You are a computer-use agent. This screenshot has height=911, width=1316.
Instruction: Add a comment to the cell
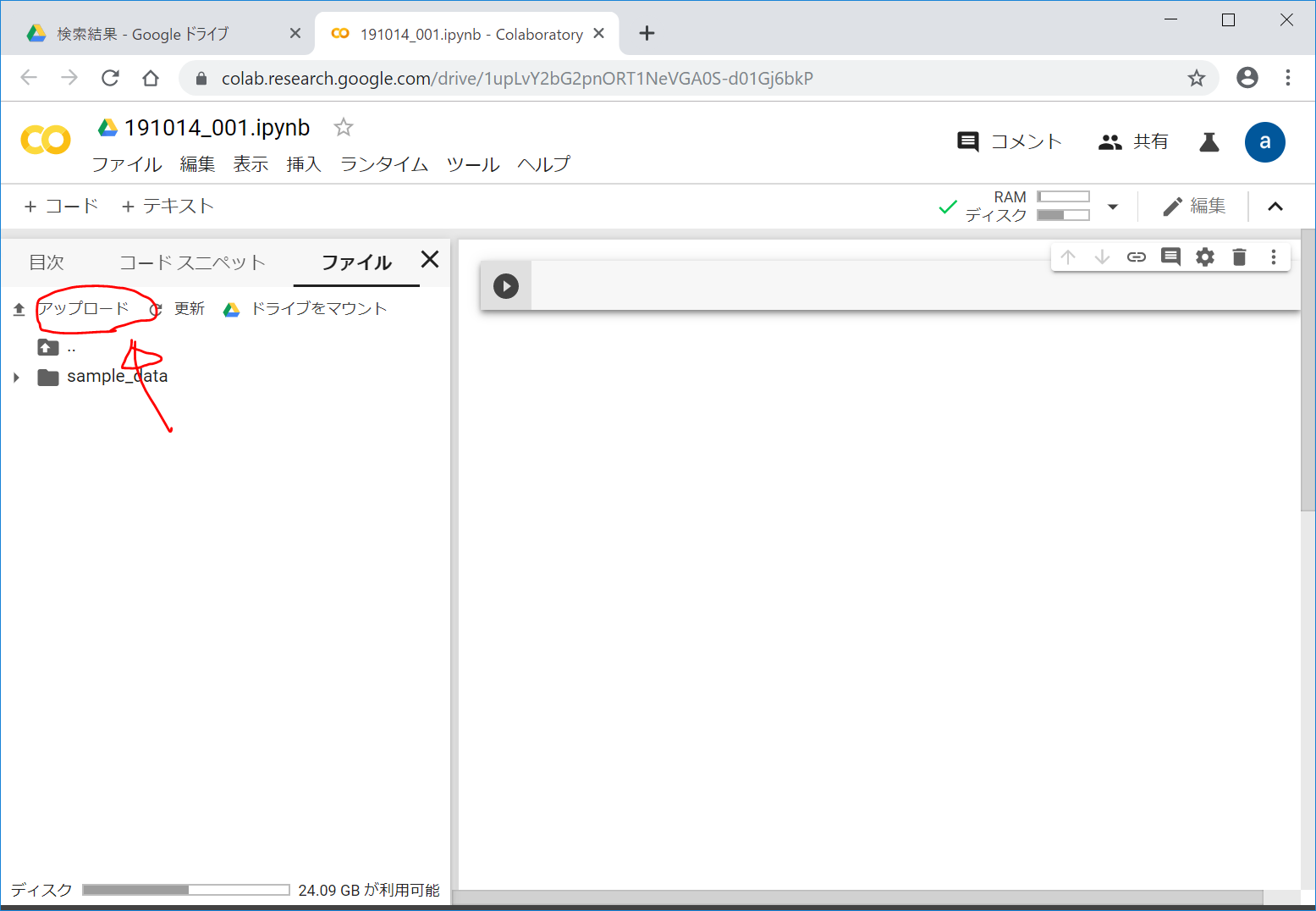[x=1170, y=257]
